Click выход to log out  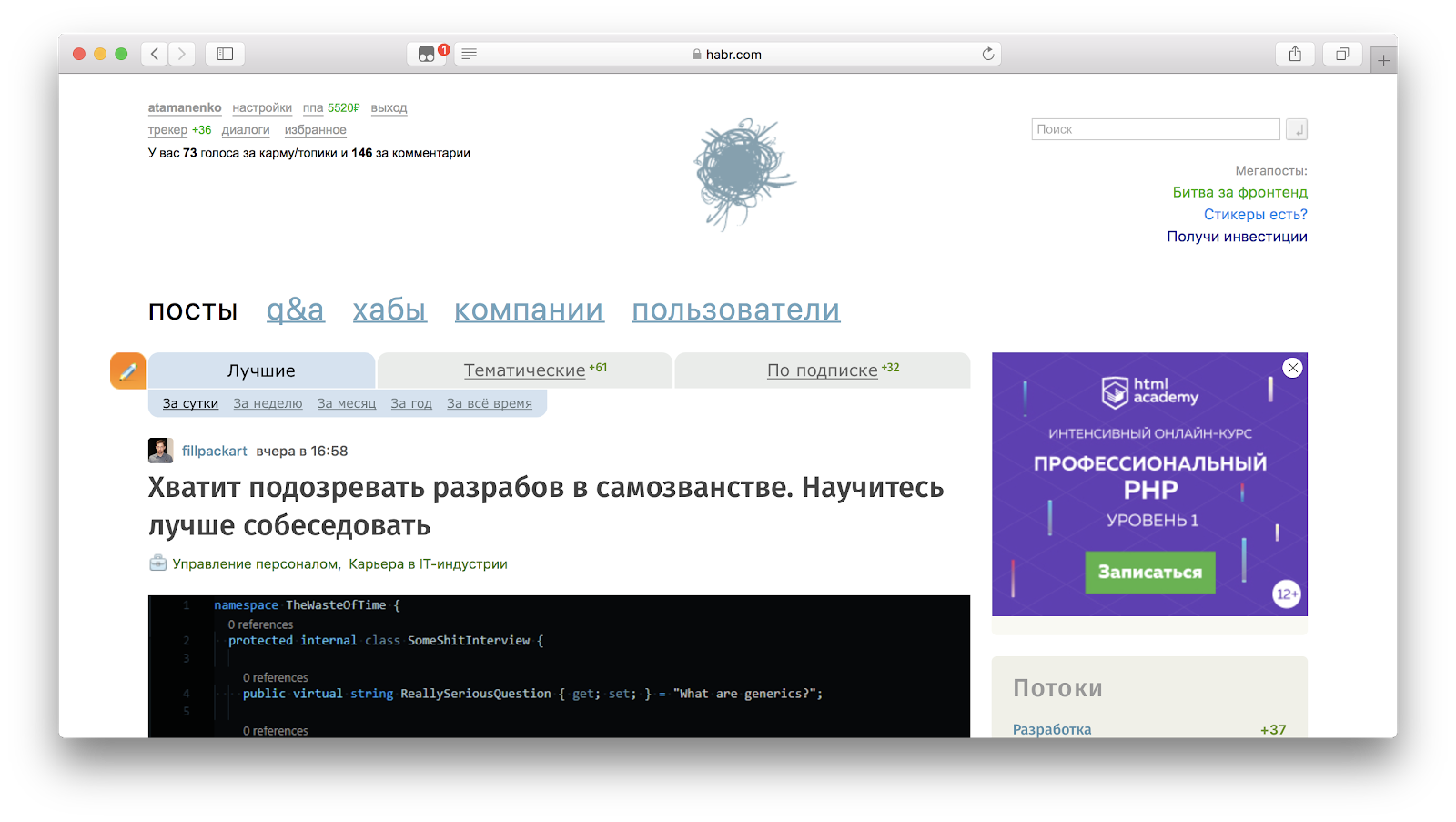389,107
